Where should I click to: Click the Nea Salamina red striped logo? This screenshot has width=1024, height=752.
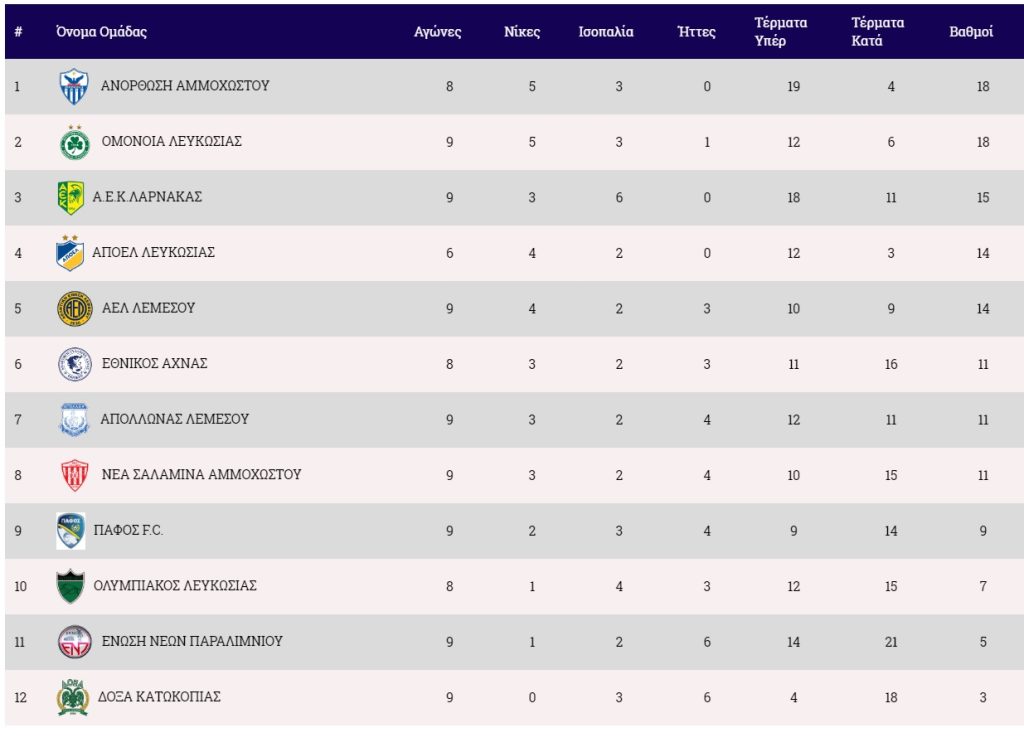[x=74, y=475]
